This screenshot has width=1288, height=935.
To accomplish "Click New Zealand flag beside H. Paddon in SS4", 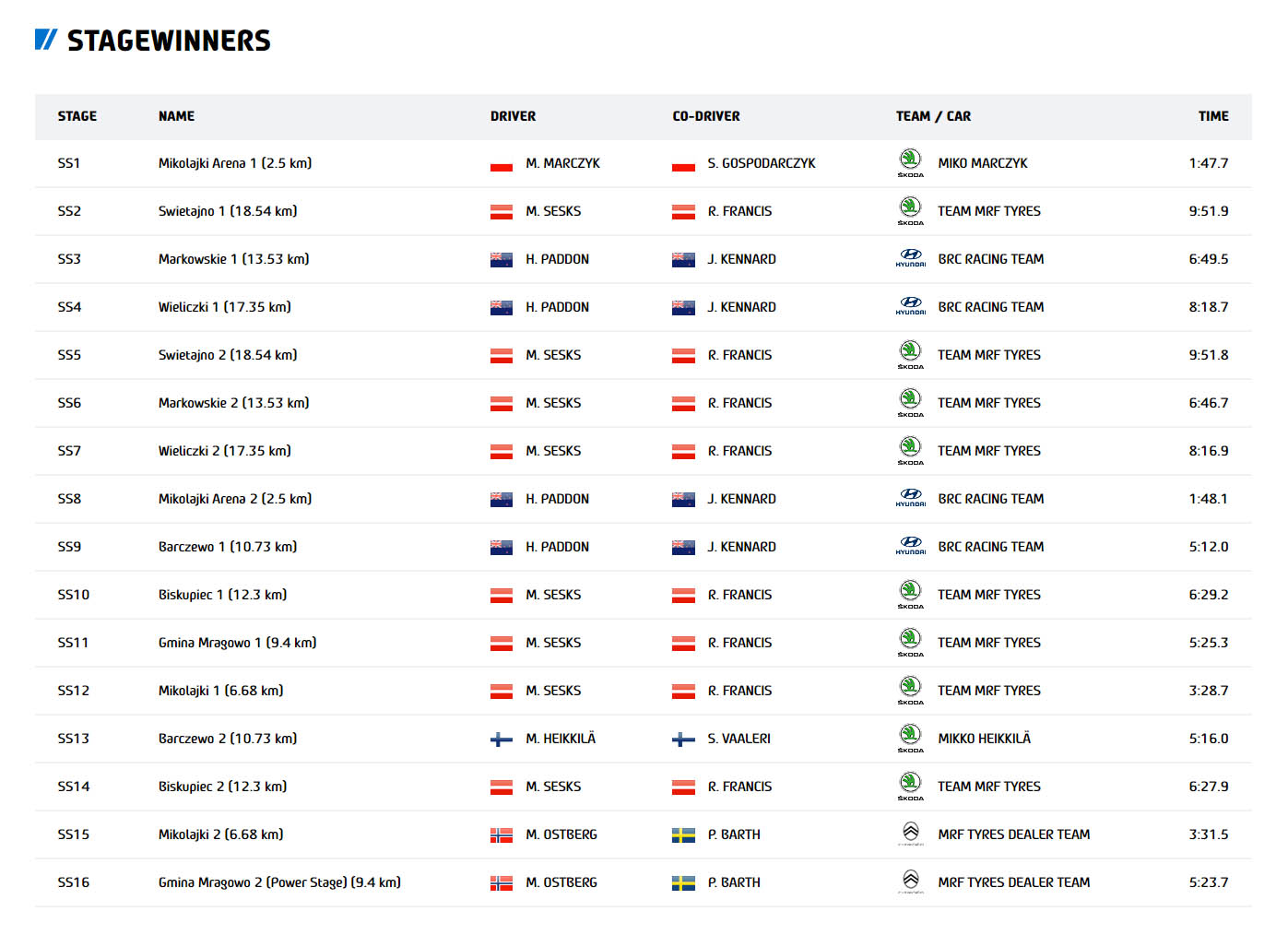I will pyautogui.click(x=501, y=307).
